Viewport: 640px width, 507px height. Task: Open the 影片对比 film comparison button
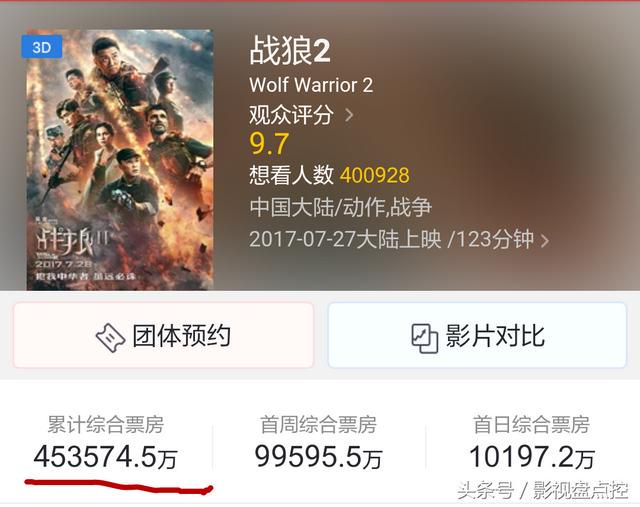coord(477,335)
